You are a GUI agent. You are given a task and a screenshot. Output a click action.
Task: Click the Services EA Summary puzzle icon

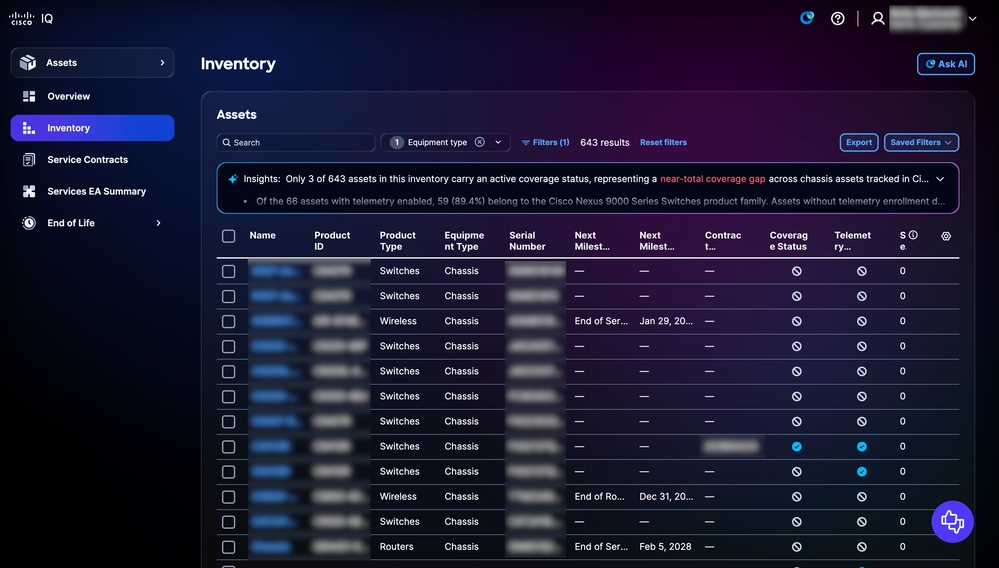[29, 191]
